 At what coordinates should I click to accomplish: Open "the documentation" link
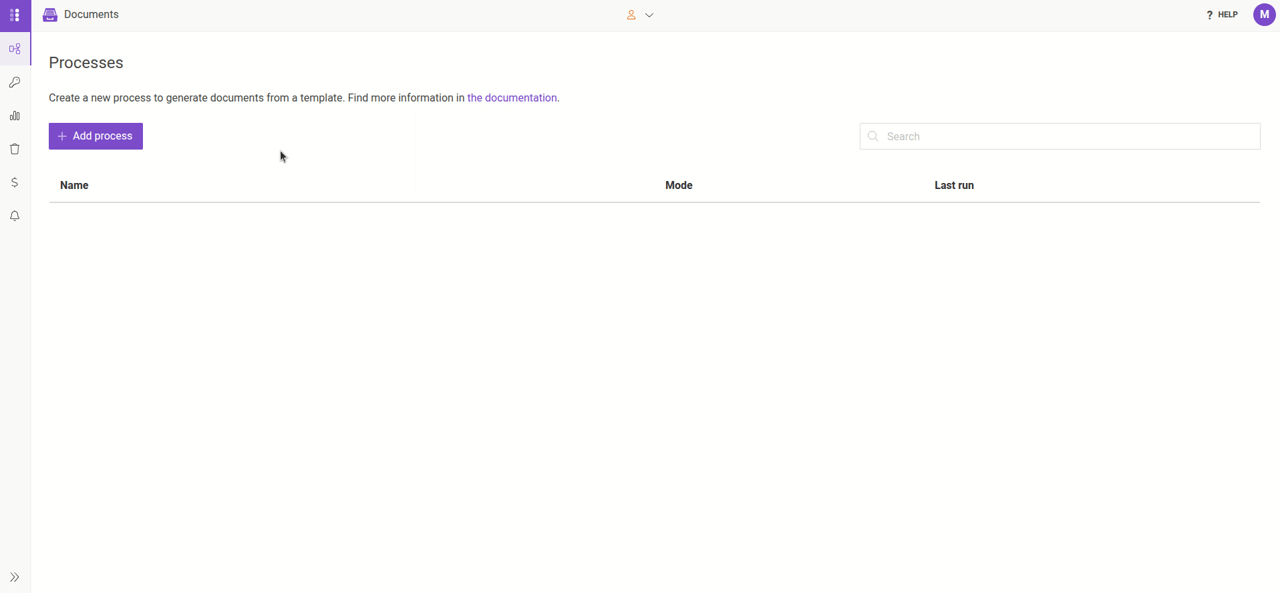point(512,98)
